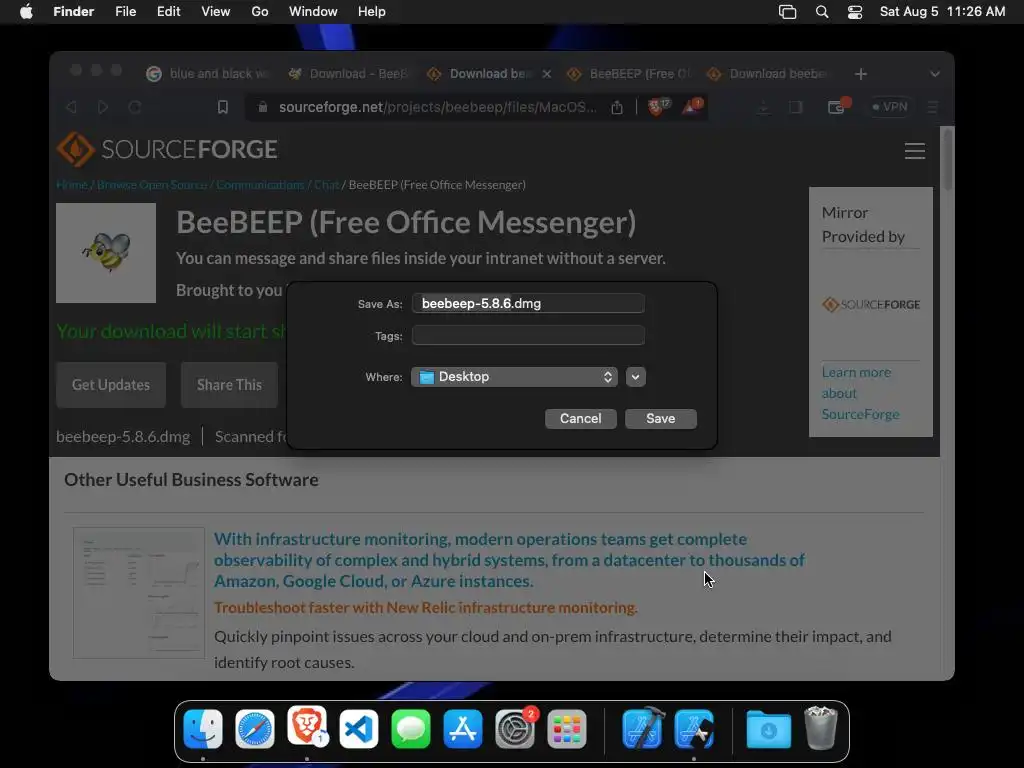Click the VPN button
This screenshot has height=768, width=1024.
click(890, 107)
